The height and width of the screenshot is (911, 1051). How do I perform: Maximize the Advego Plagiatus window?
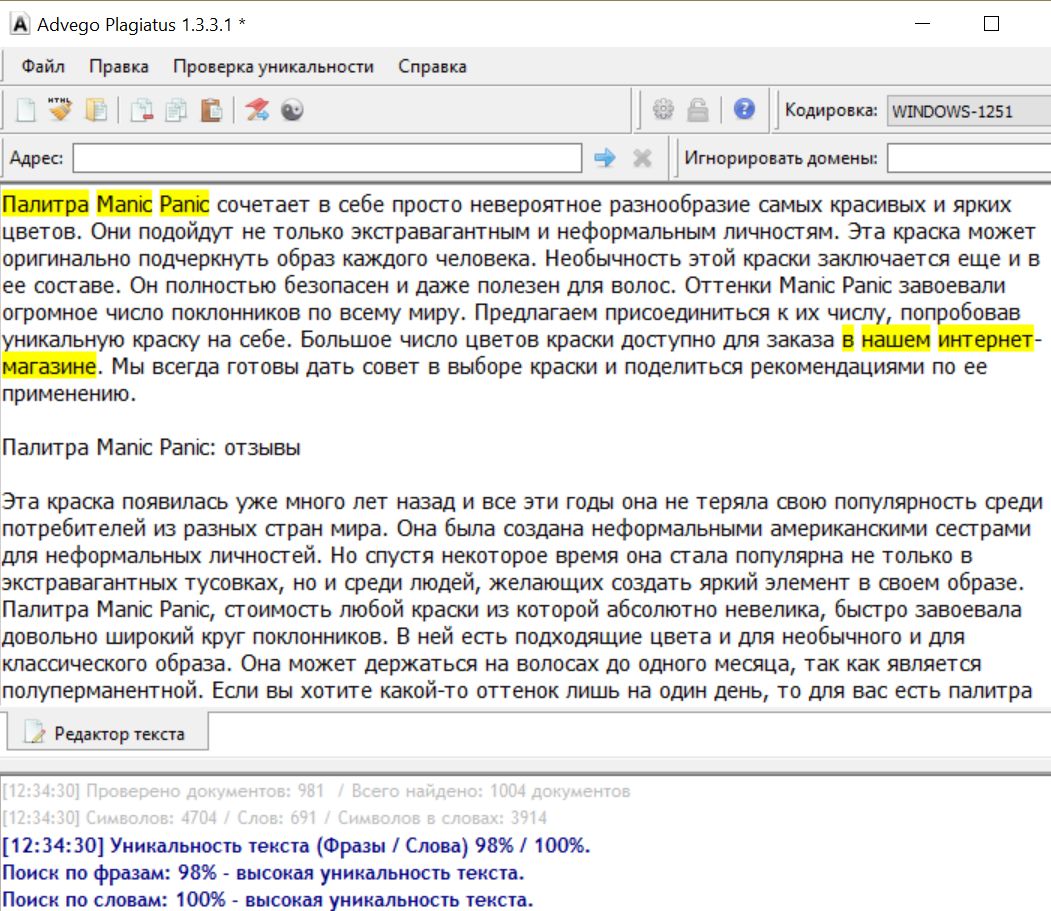pos(991,23)
